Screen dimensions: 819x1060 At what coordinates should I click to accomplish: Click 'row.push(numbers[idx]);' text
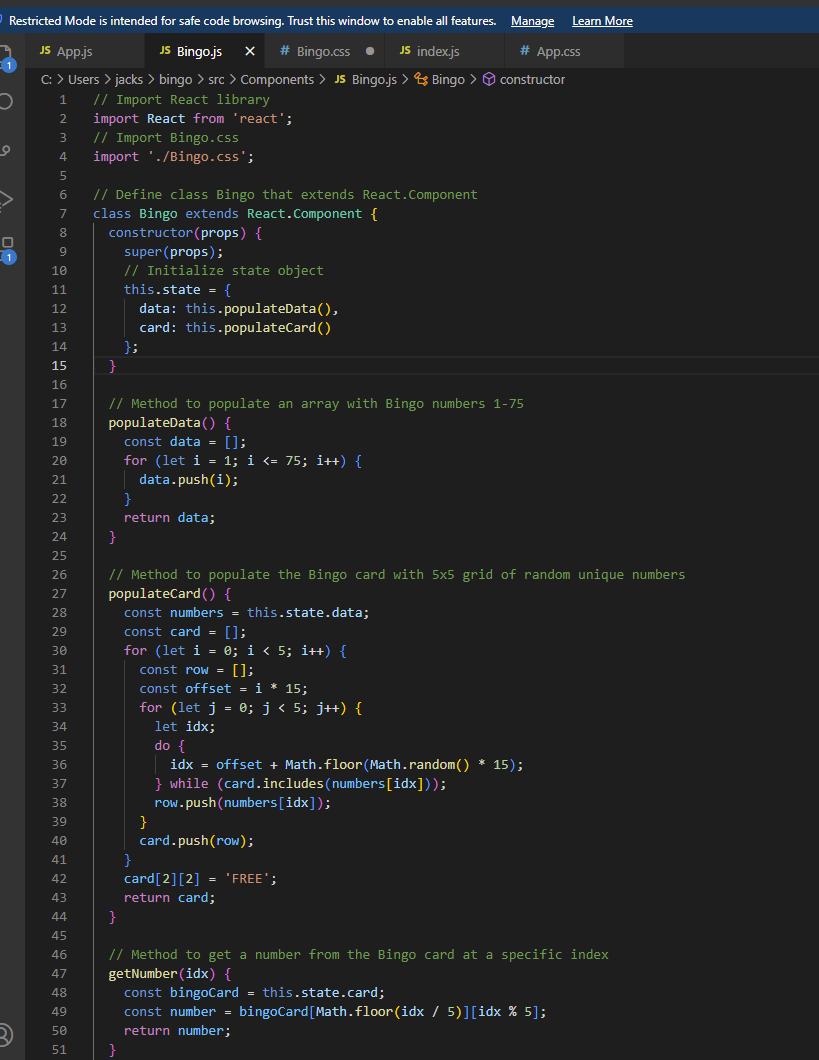pos(243,802)
